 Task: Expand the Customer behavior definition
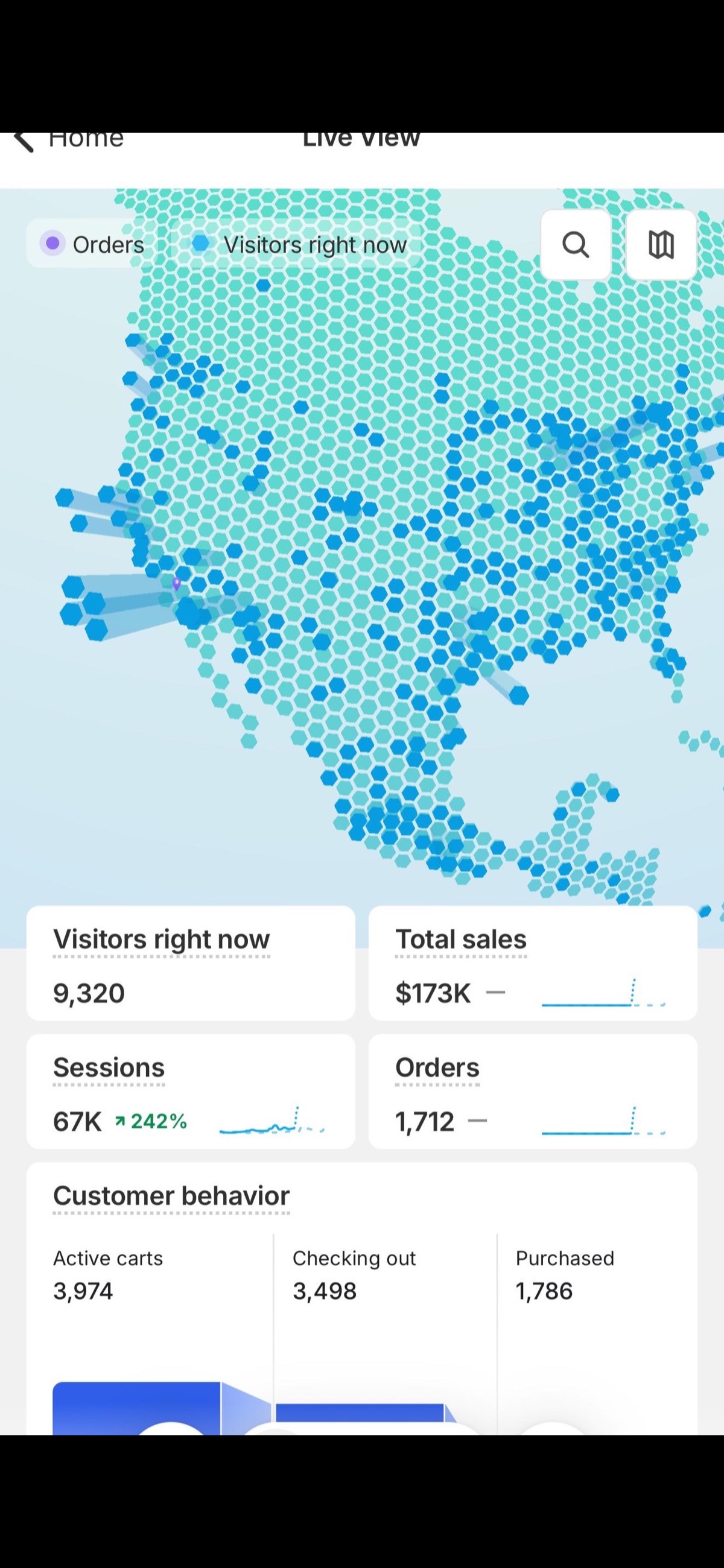[171, 1195]
